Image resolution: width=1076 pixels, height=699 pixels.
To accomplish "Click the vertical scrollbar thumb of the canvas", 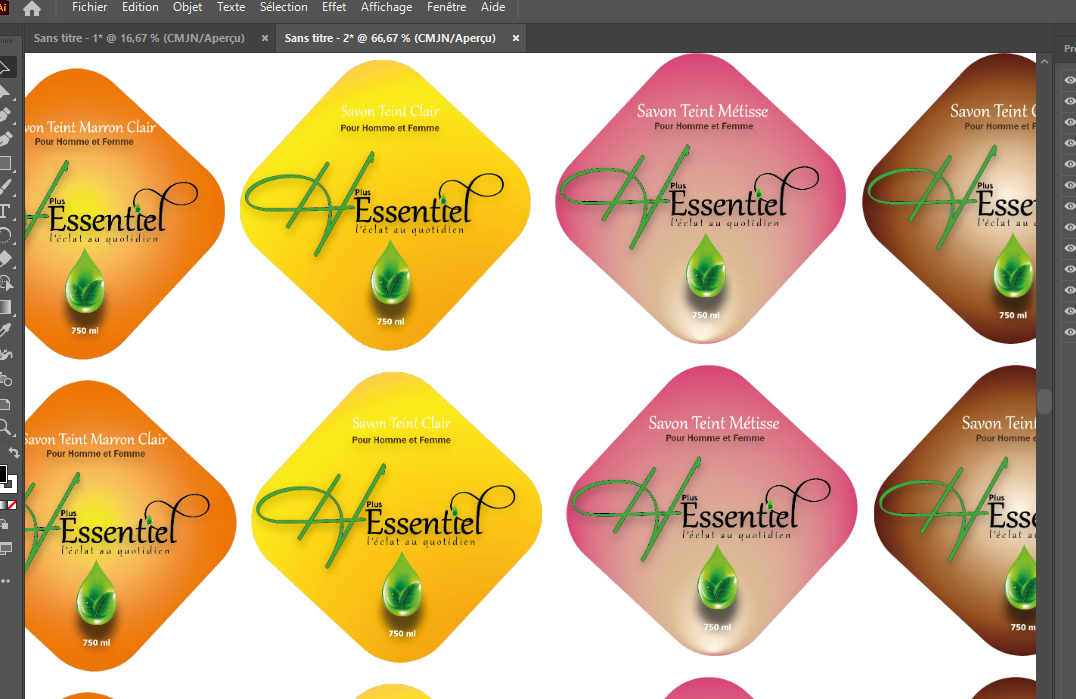I will 1045,401.
